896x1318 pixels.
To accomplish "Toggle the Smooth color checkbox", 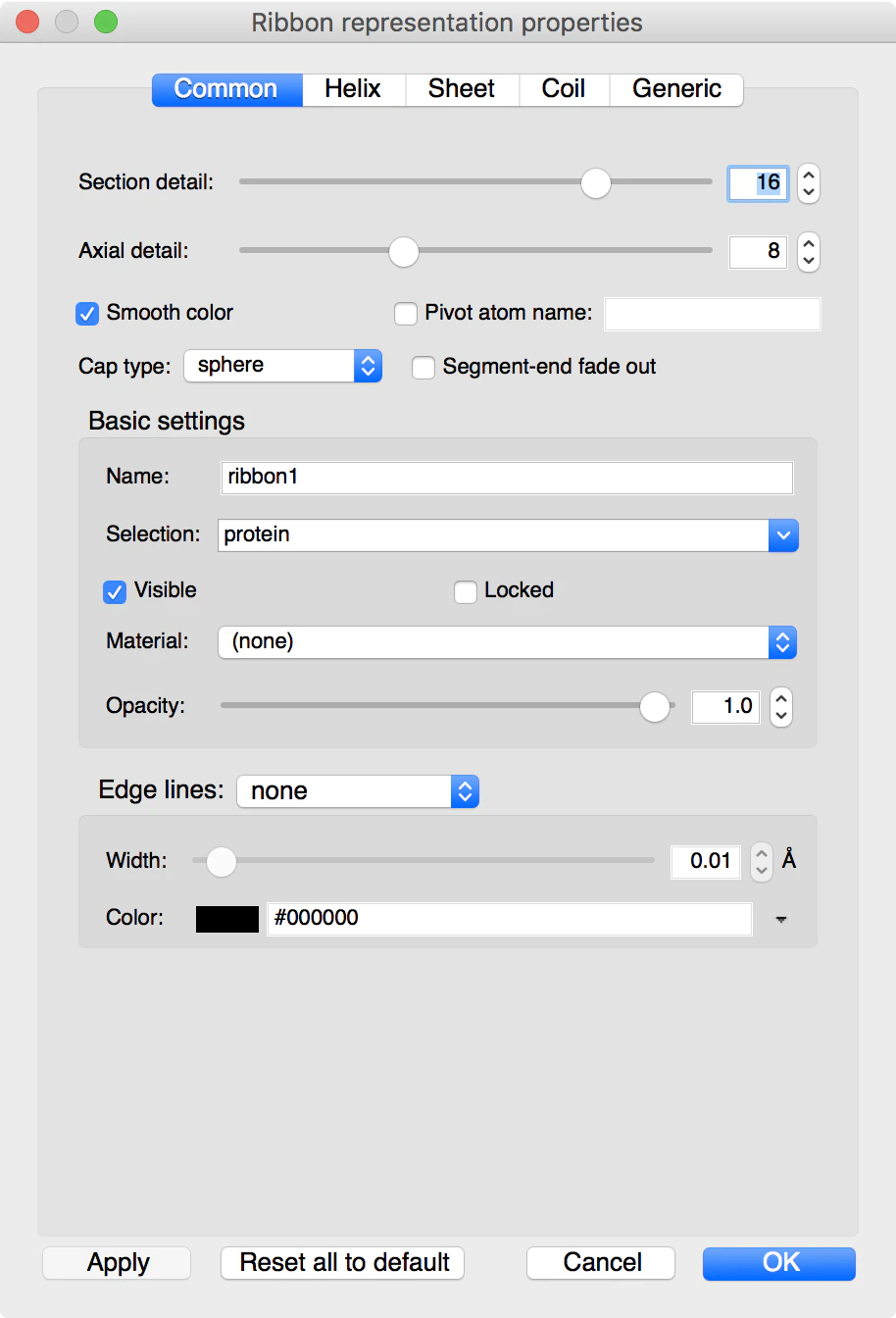I will point(87,314).
